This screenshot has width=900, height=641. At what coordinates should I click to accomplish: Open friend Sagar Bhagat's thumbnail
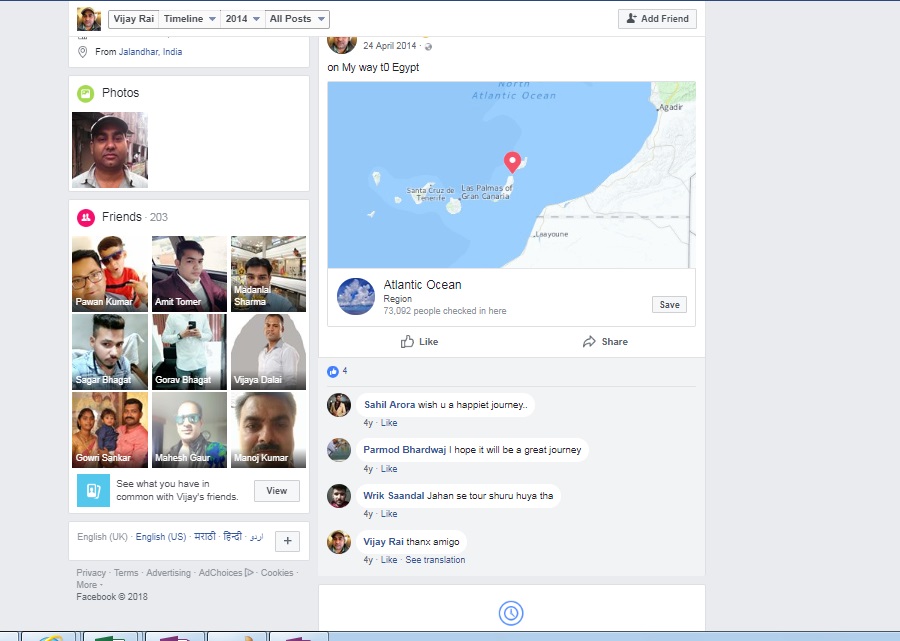pyautogui.click(x=110, y=352)
